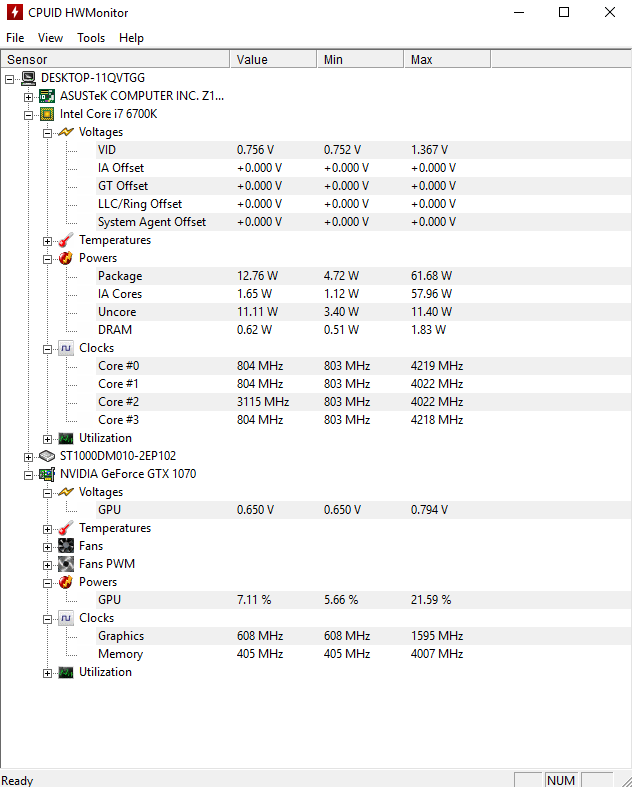Collapse the CPU Clocks section
This screenshot has width=632, height=787.
point(47,349)
